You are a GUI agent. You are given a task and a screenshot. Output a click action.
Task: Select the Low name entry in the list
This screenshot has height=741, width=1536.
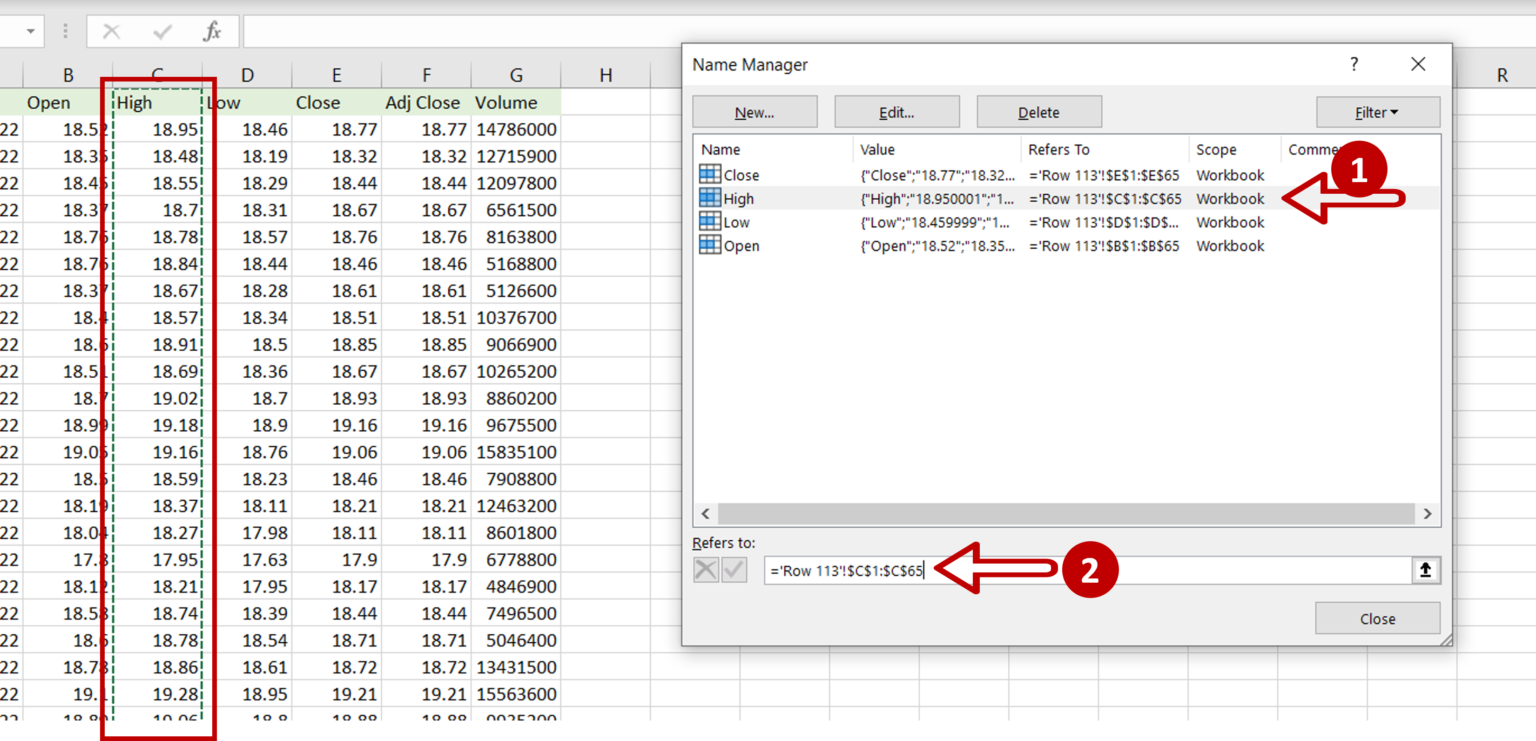click(740, 222)
